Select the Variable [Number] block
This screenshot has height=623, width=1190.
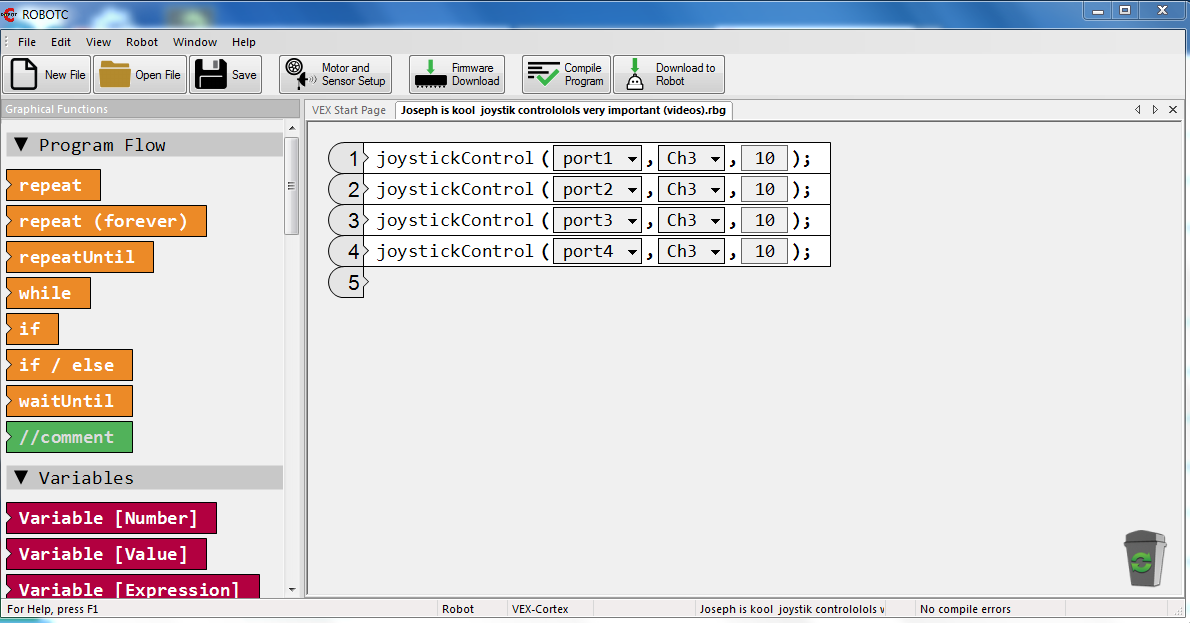pos(112,518)
